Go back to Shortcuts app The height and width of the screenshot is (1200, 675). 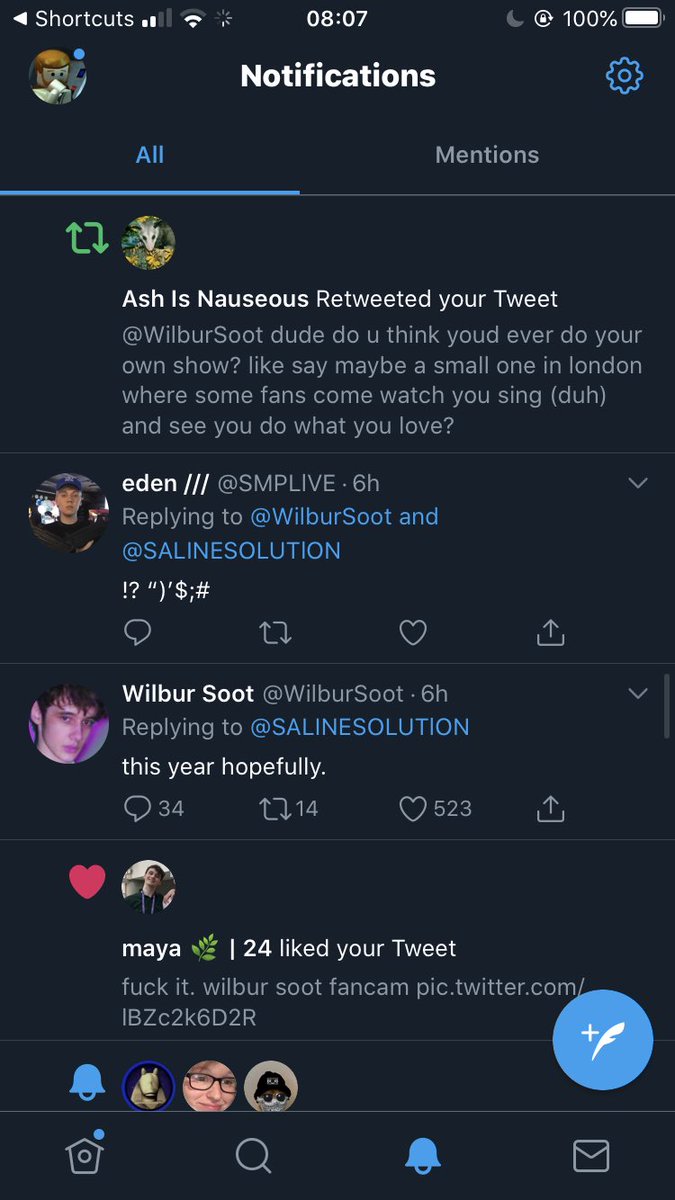tap(73, 18)
